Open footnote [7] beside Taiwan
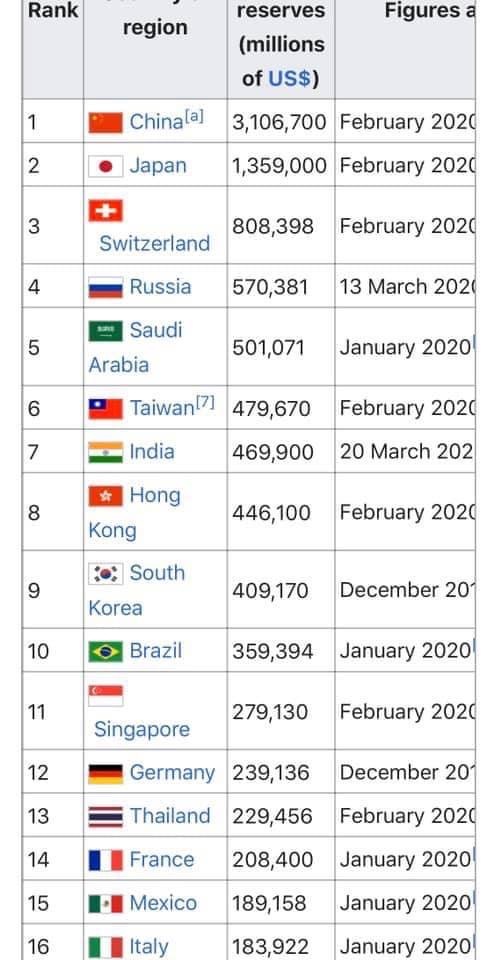The image size is (494, 960). (205, 403)
